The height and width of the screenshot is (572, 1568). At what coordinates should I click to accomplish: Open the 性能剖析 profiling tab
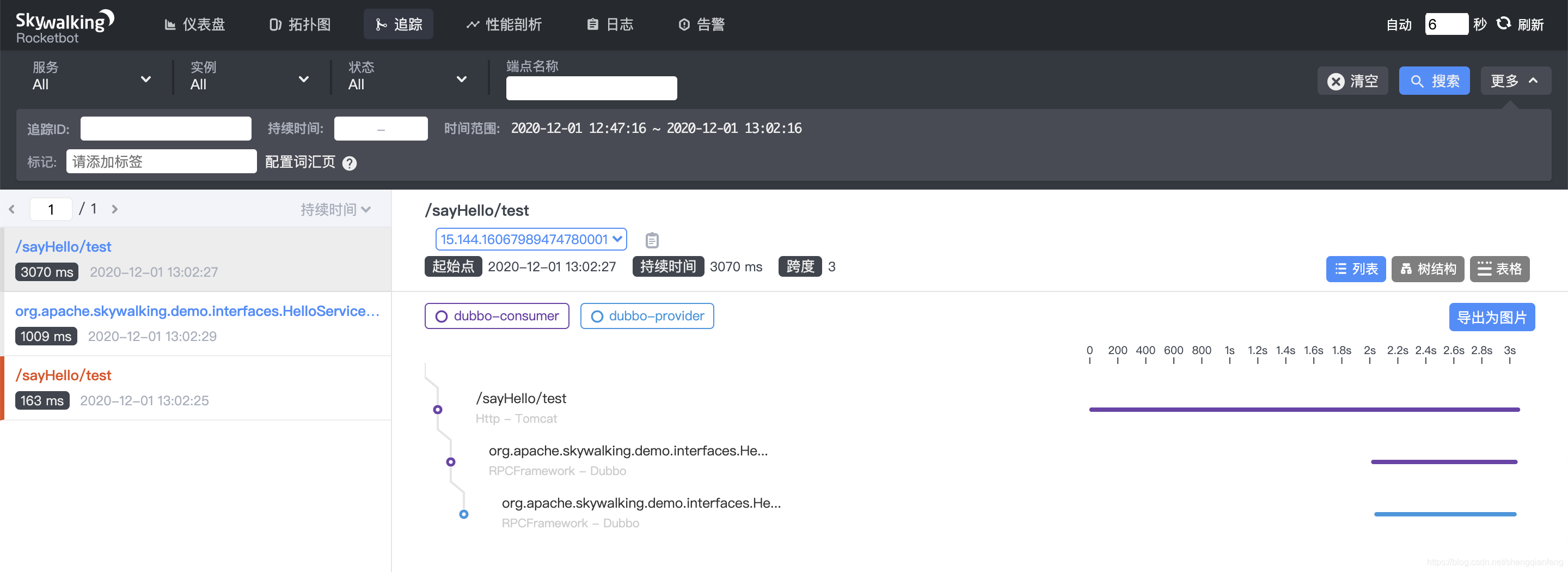click(x=504, y=25)
